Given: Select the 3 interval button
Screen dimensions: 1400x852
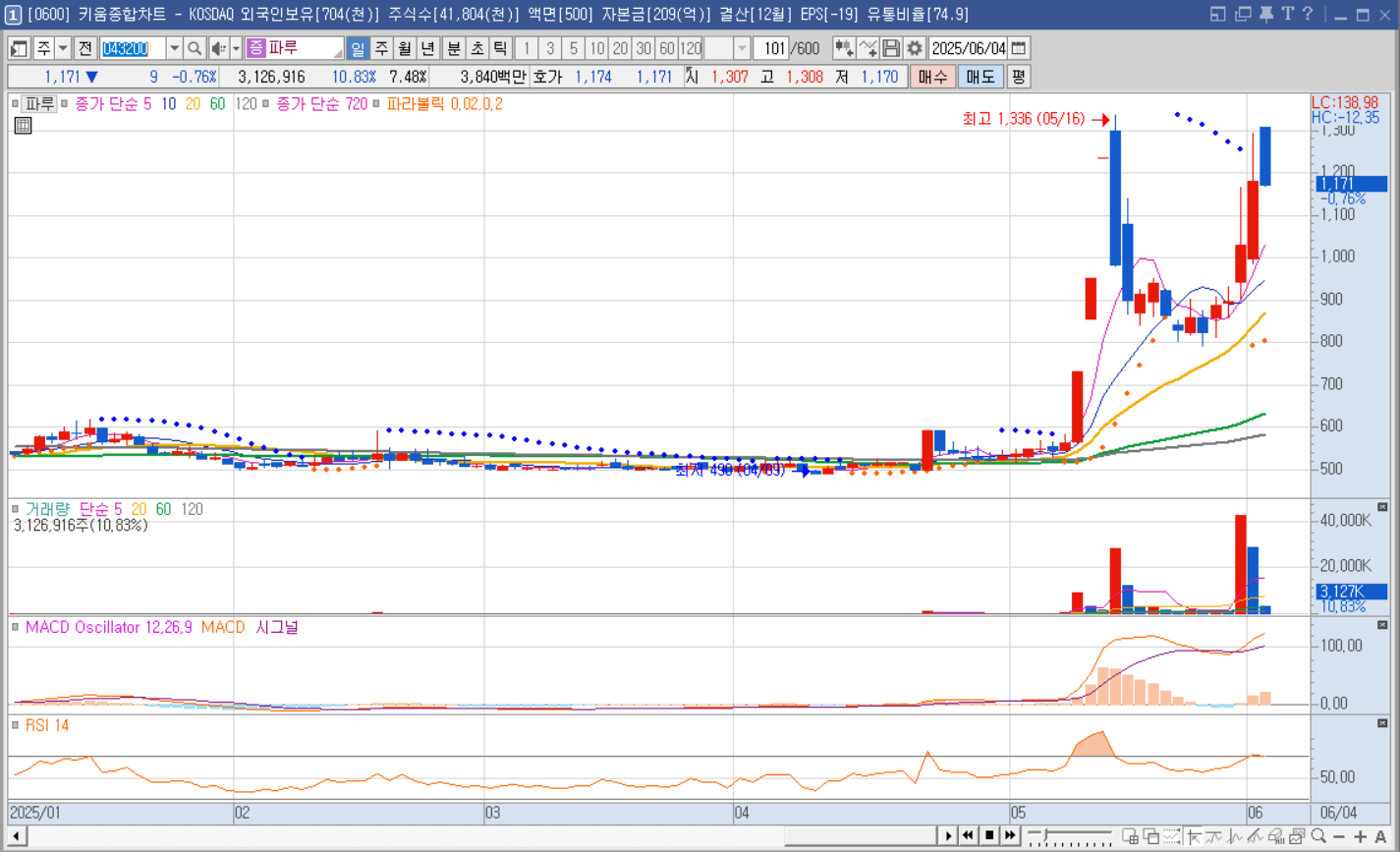Looking at the screenshot, I should coord(550,48).
